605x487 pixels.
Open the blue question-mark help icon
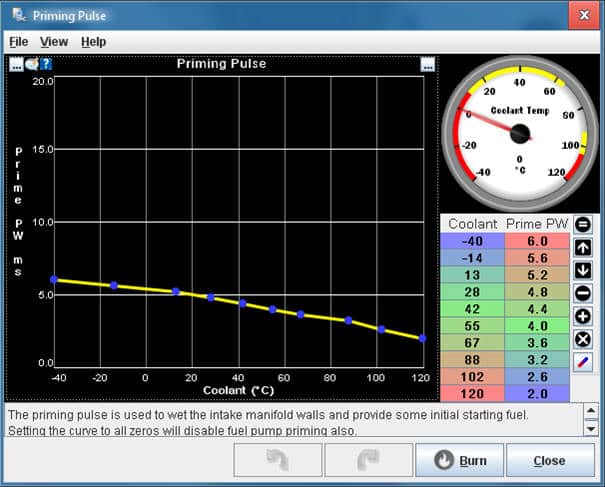[x=45, y=65]
